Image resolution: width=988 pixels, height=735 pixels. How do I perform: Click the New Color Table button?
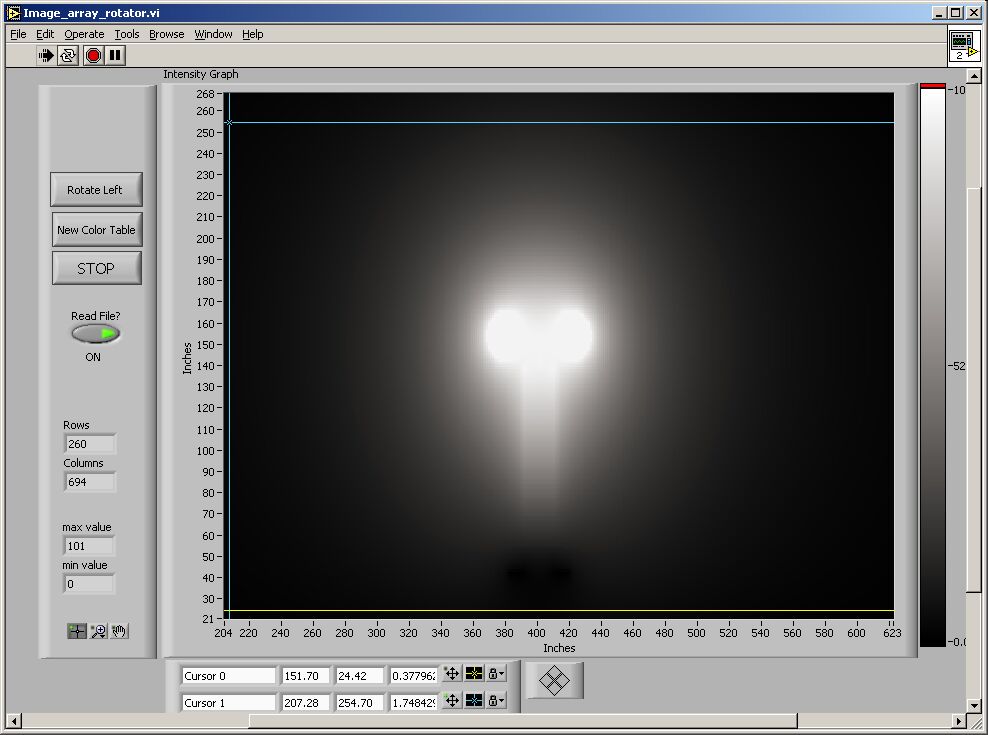click(96, 230)
